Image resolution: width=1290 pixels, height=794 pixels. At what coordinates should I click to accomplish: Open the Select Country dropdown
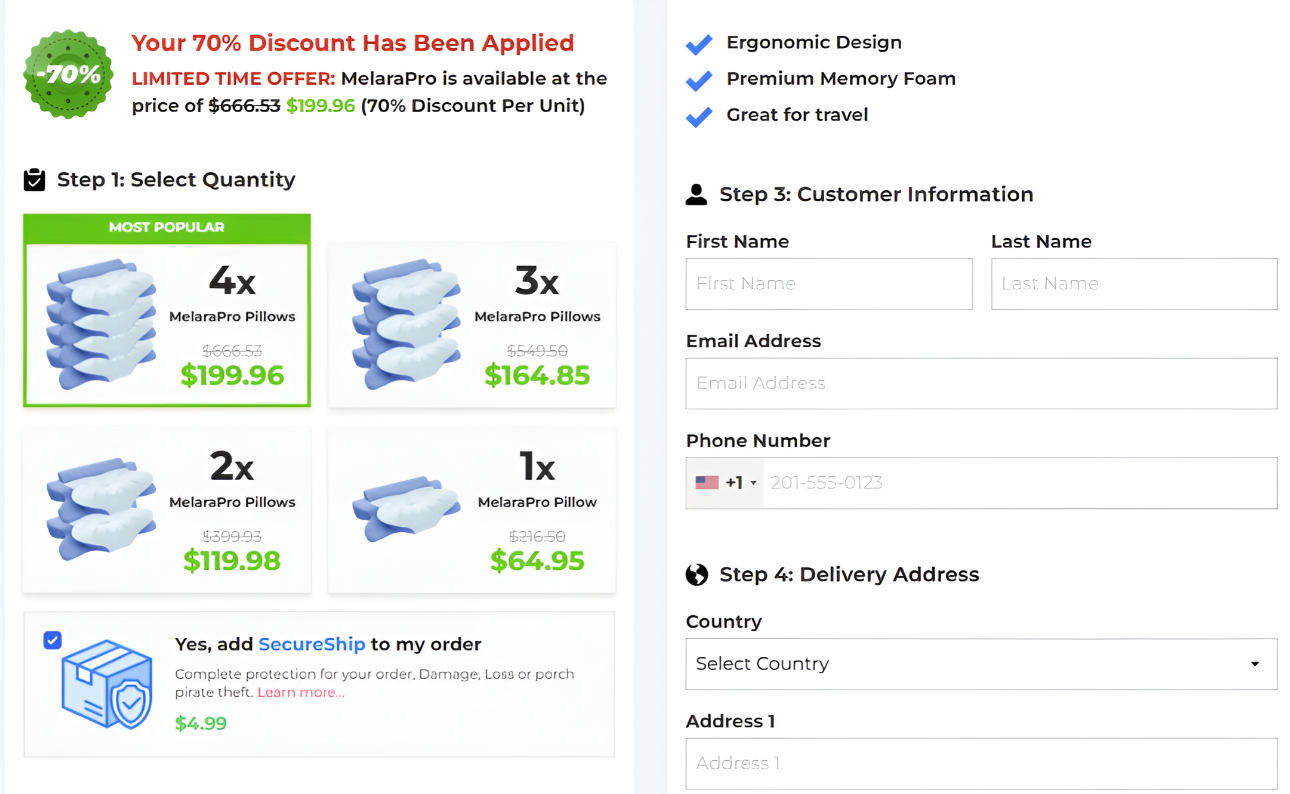click(x=981, y=664)
